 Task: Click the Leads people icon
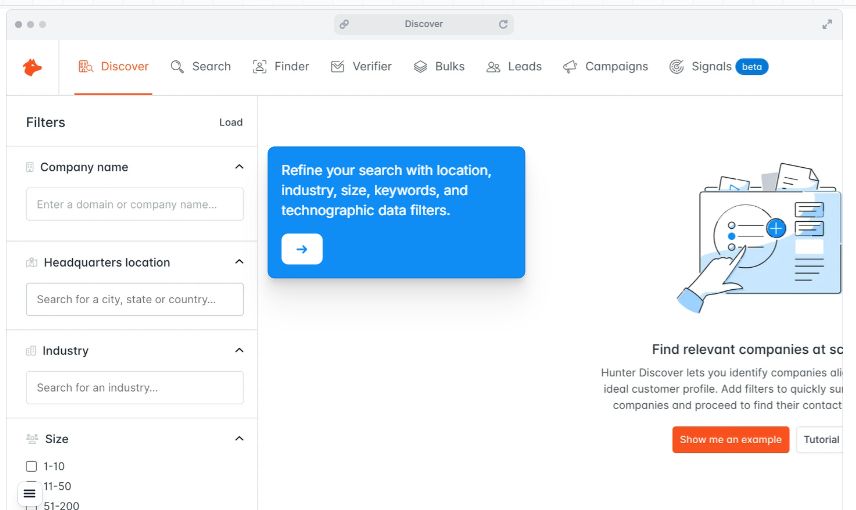coord(493,67)
